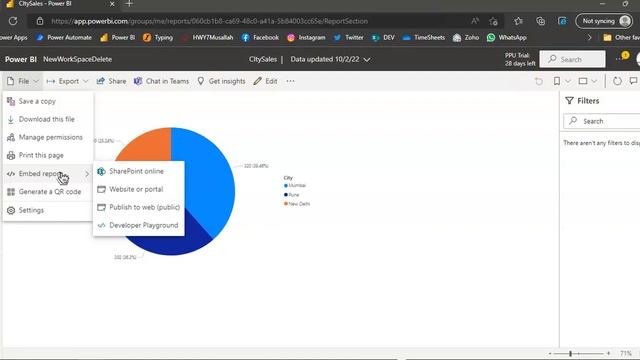Open the browser Favorites icon
Viewport: 640px width, 360px height.
tap(518, 21)
